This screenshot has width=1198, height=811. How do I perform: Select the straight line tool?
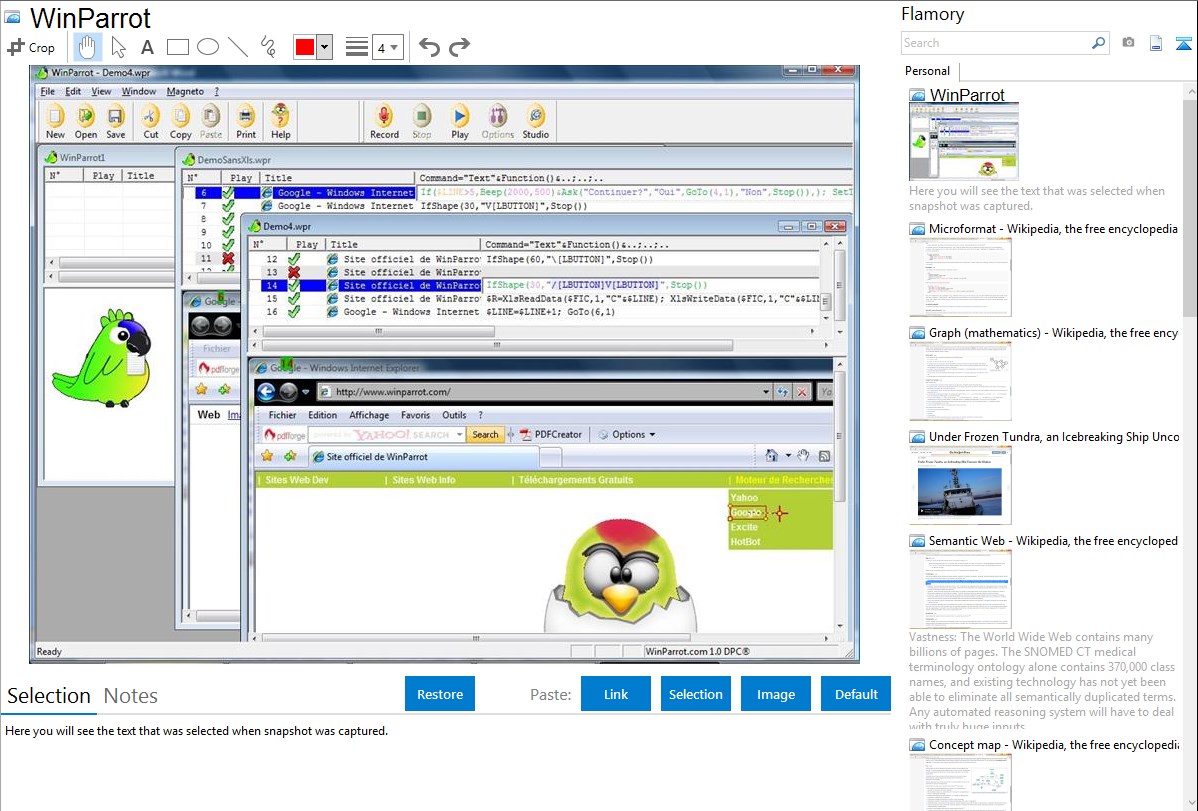pos(238,47)
